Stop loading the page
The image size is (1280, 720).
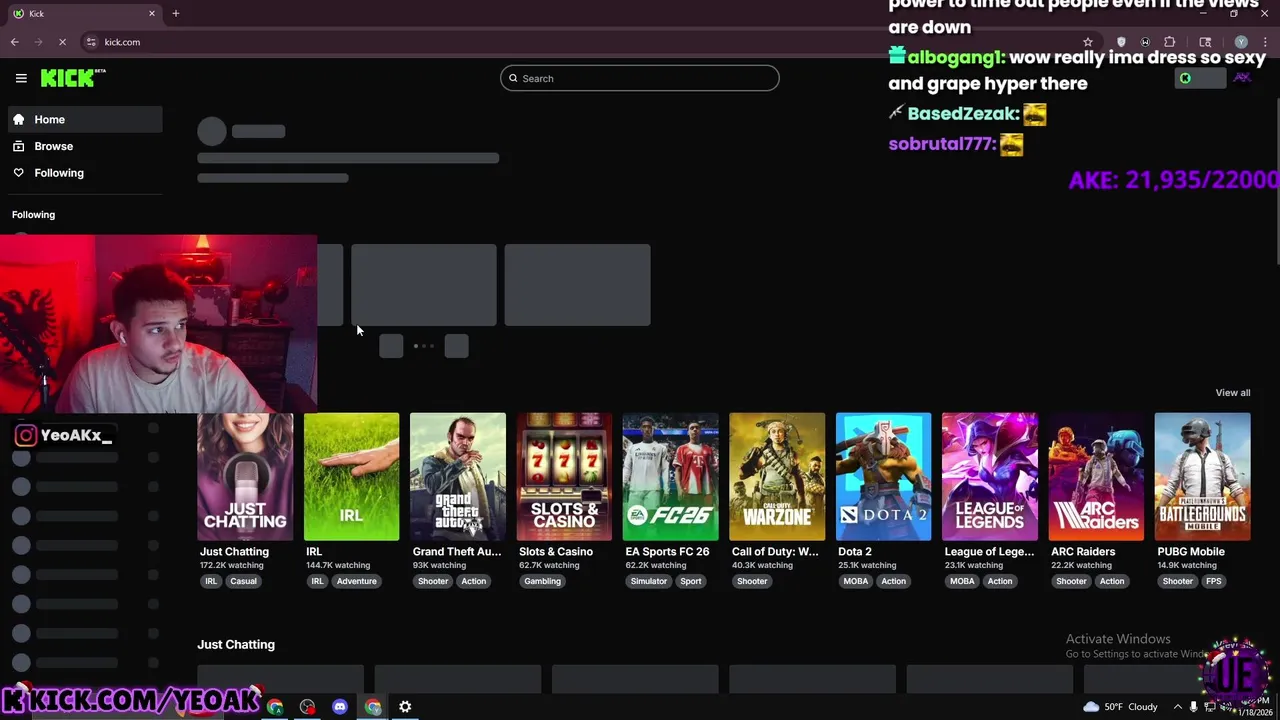coord(62,42)
